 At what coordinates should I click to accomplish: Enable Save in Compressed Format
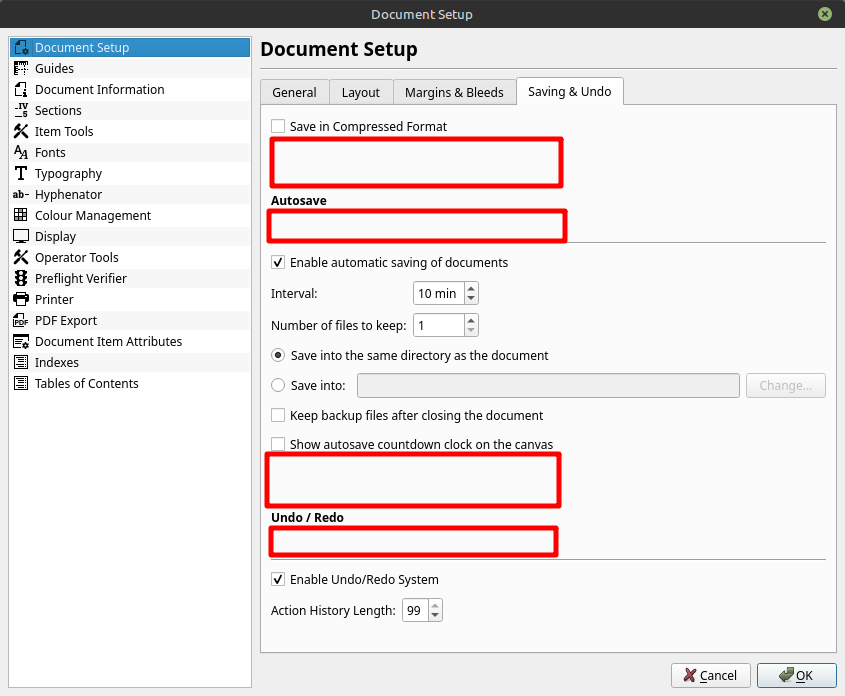point(278,127)
